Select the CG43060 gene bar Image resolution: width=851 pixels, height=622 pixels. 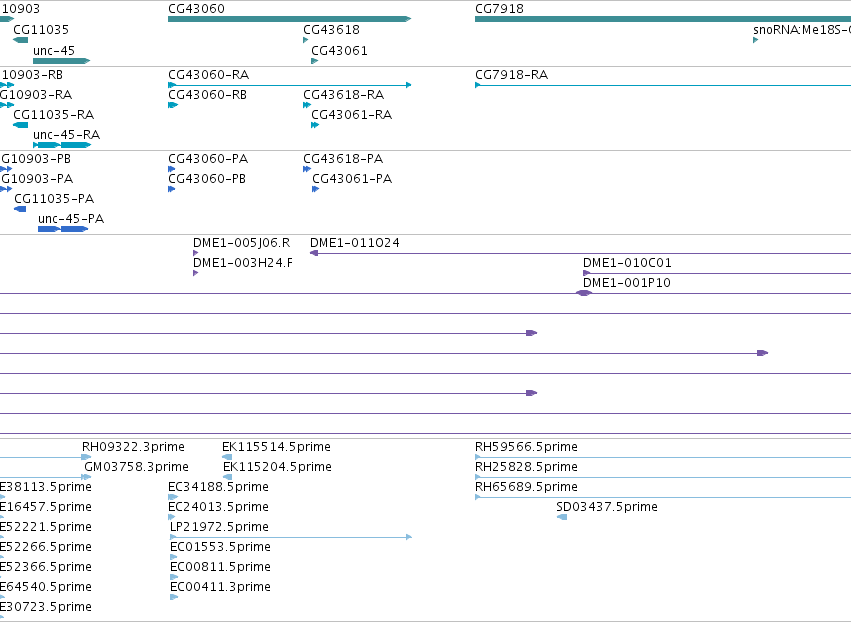click(289, 19)
